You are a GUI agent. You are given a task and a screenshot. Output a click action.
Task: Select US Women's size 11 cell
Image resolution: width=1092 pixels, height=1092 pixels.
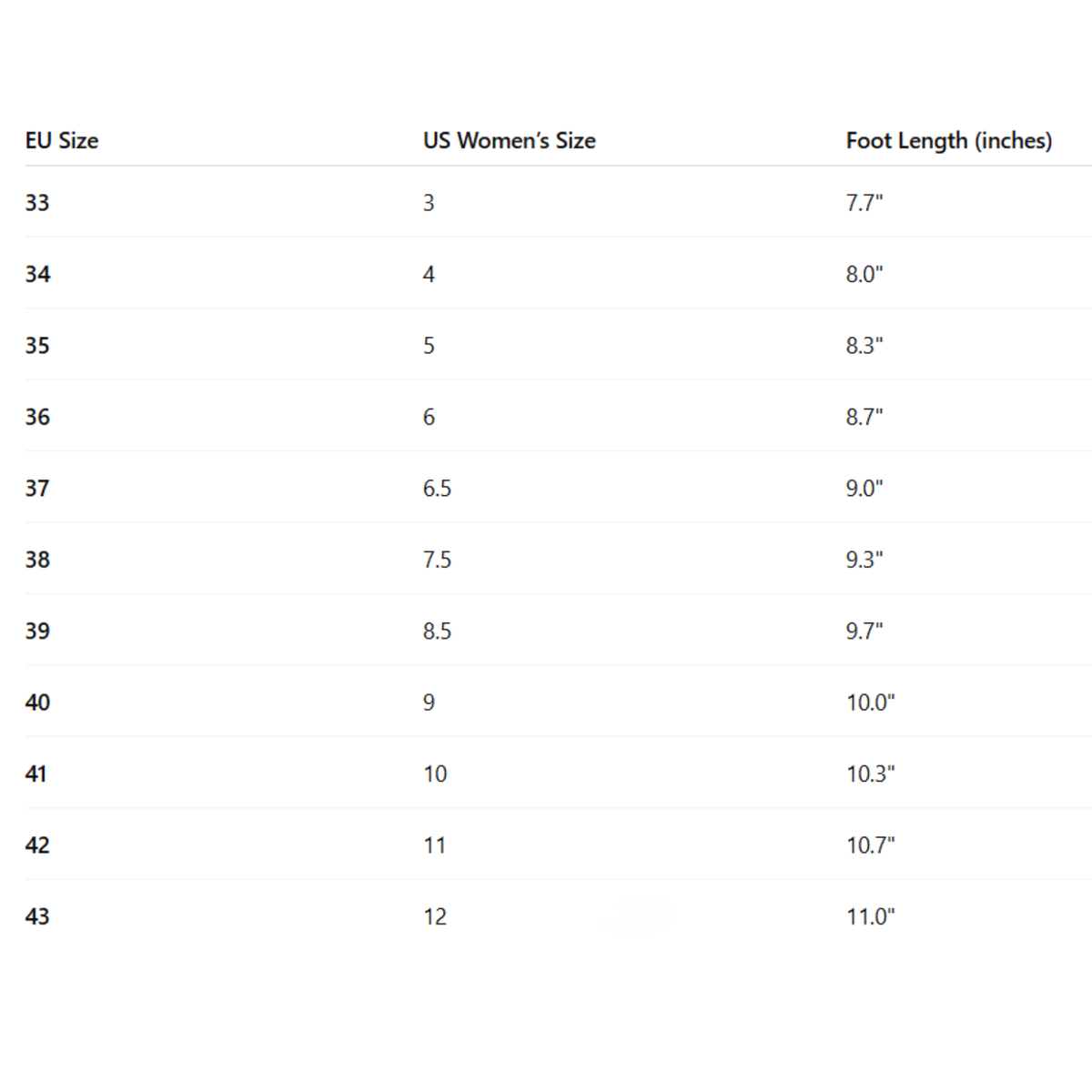(x=435, y=845)
